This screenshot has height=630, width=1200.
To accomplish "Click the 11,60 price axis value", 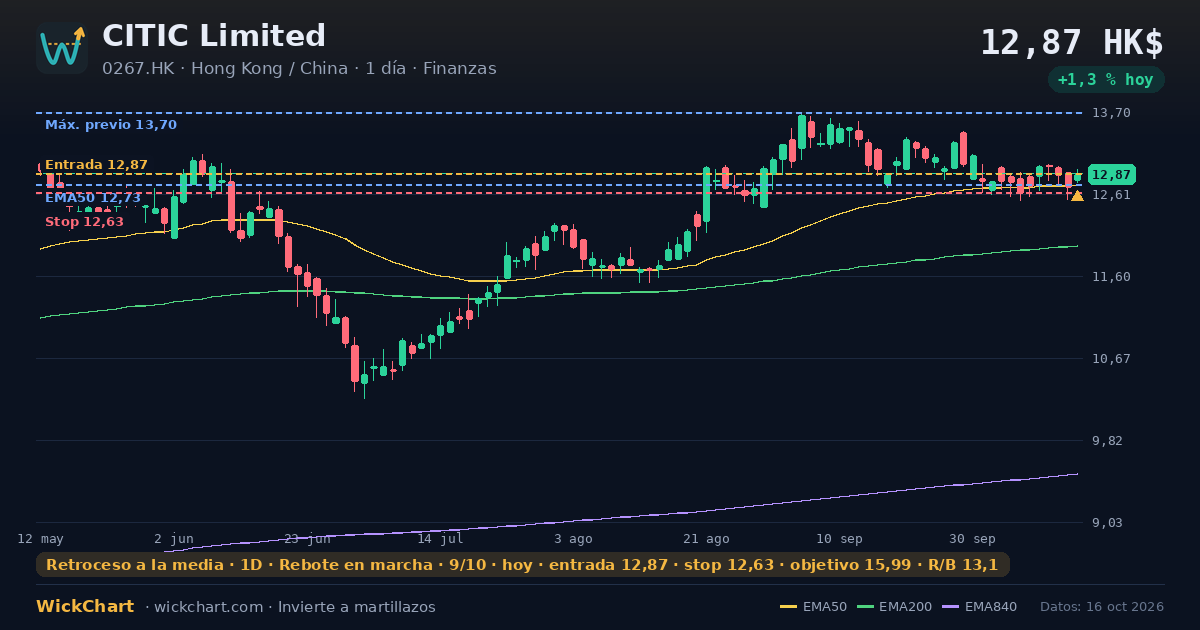I will [x=1111, y=277].
